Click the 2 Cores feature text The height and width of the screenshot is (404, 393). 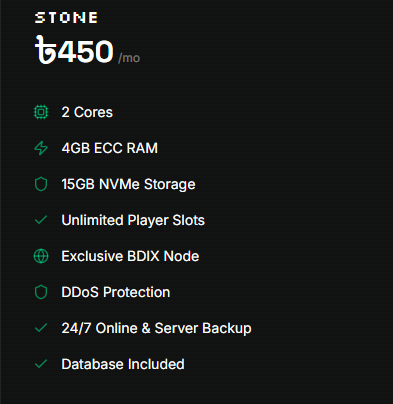(87, 112)
